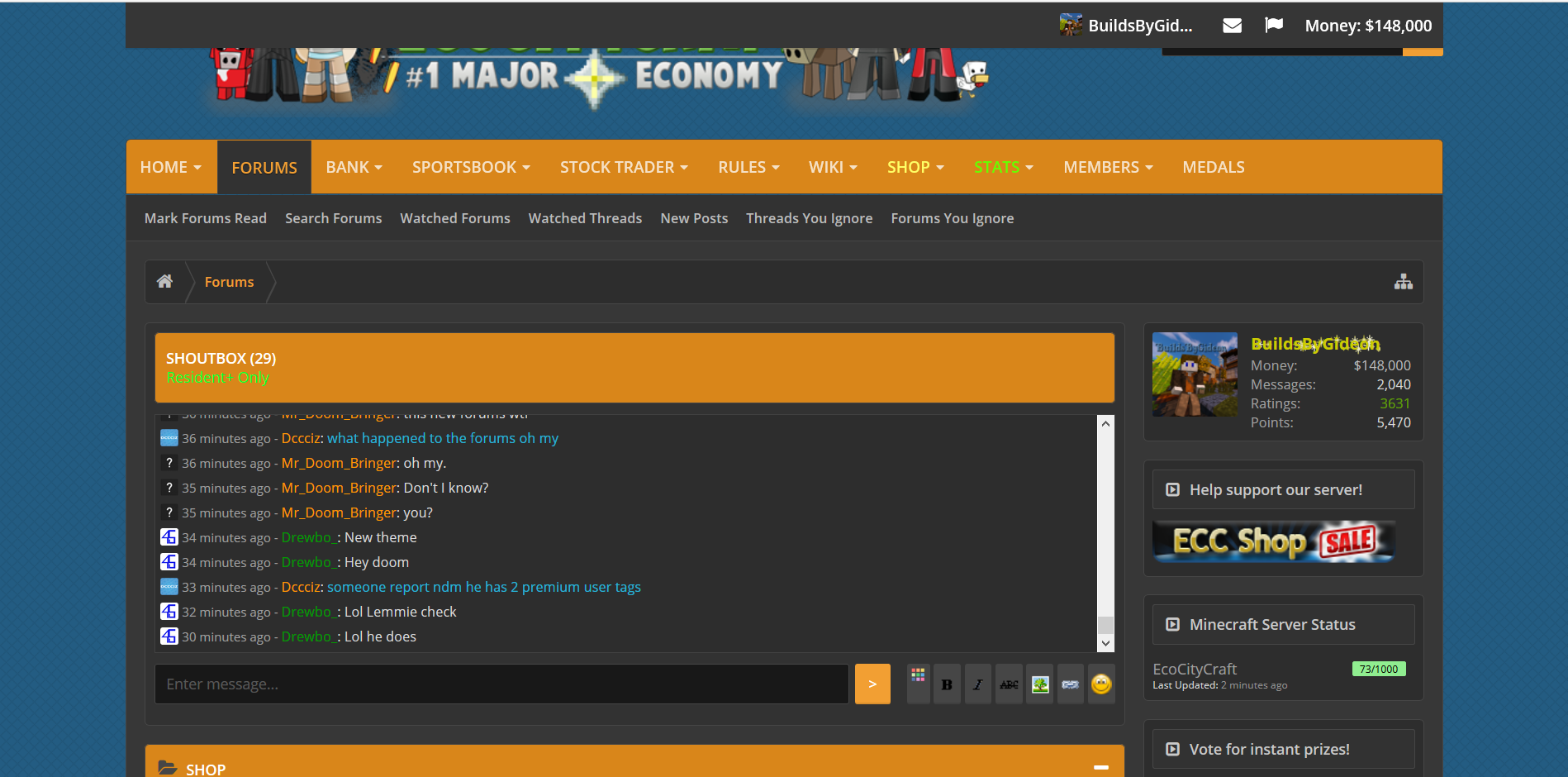1568x777 pixels.
Task: Click Help support our server play icon
Action: [1172, 490]
